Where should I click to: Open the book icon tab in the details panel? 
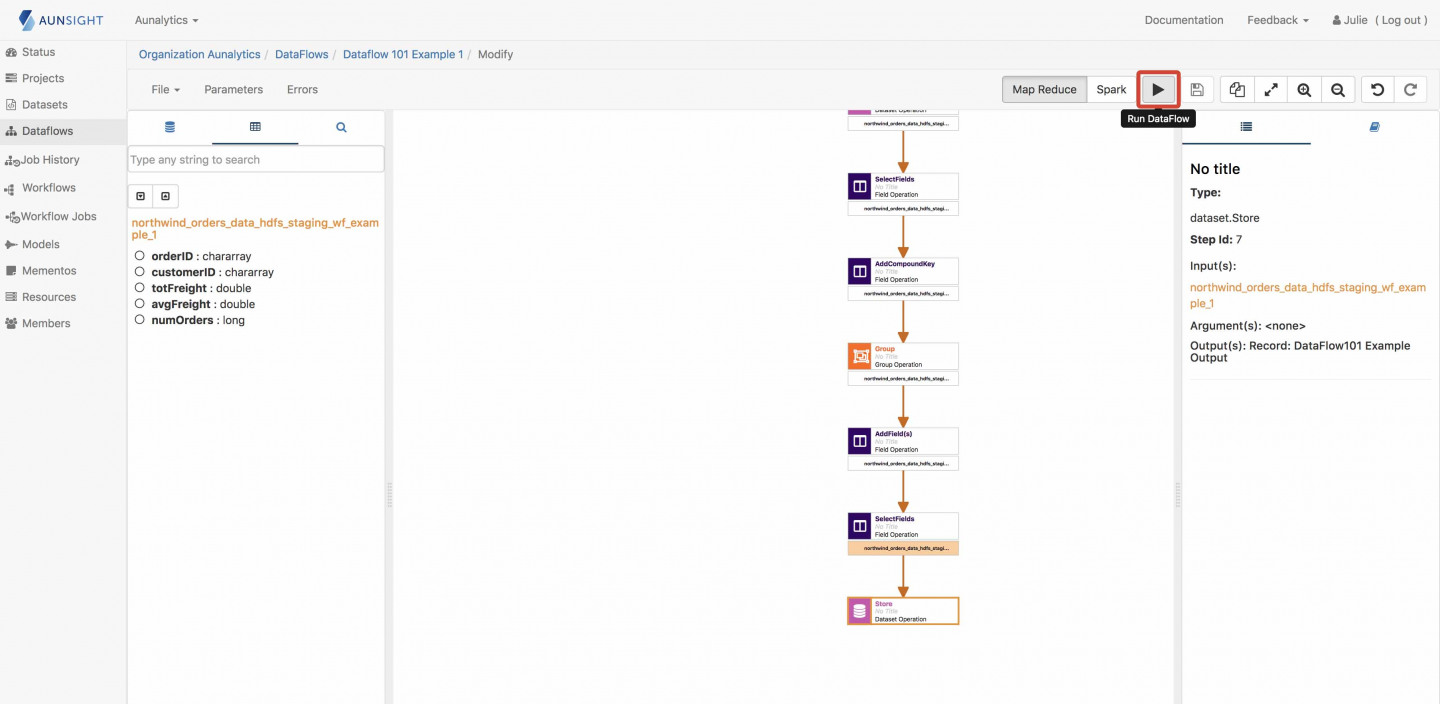pyautogui.click(x=1374, y=127)
